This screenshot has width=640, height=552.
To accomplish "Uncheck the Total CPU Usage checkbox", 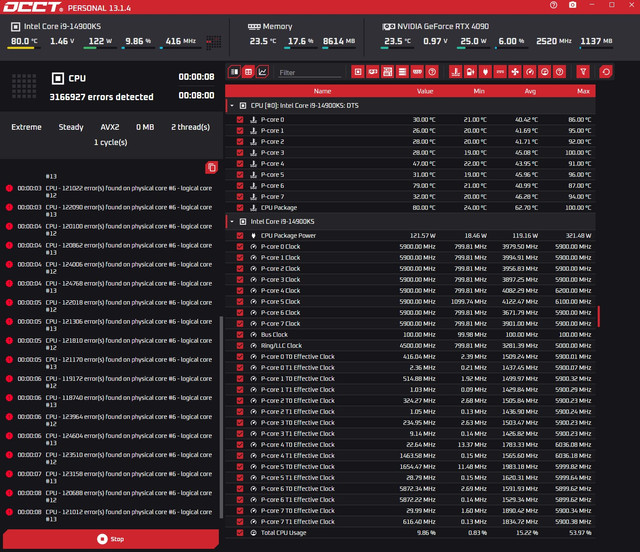I will click(x=240, y=533).
